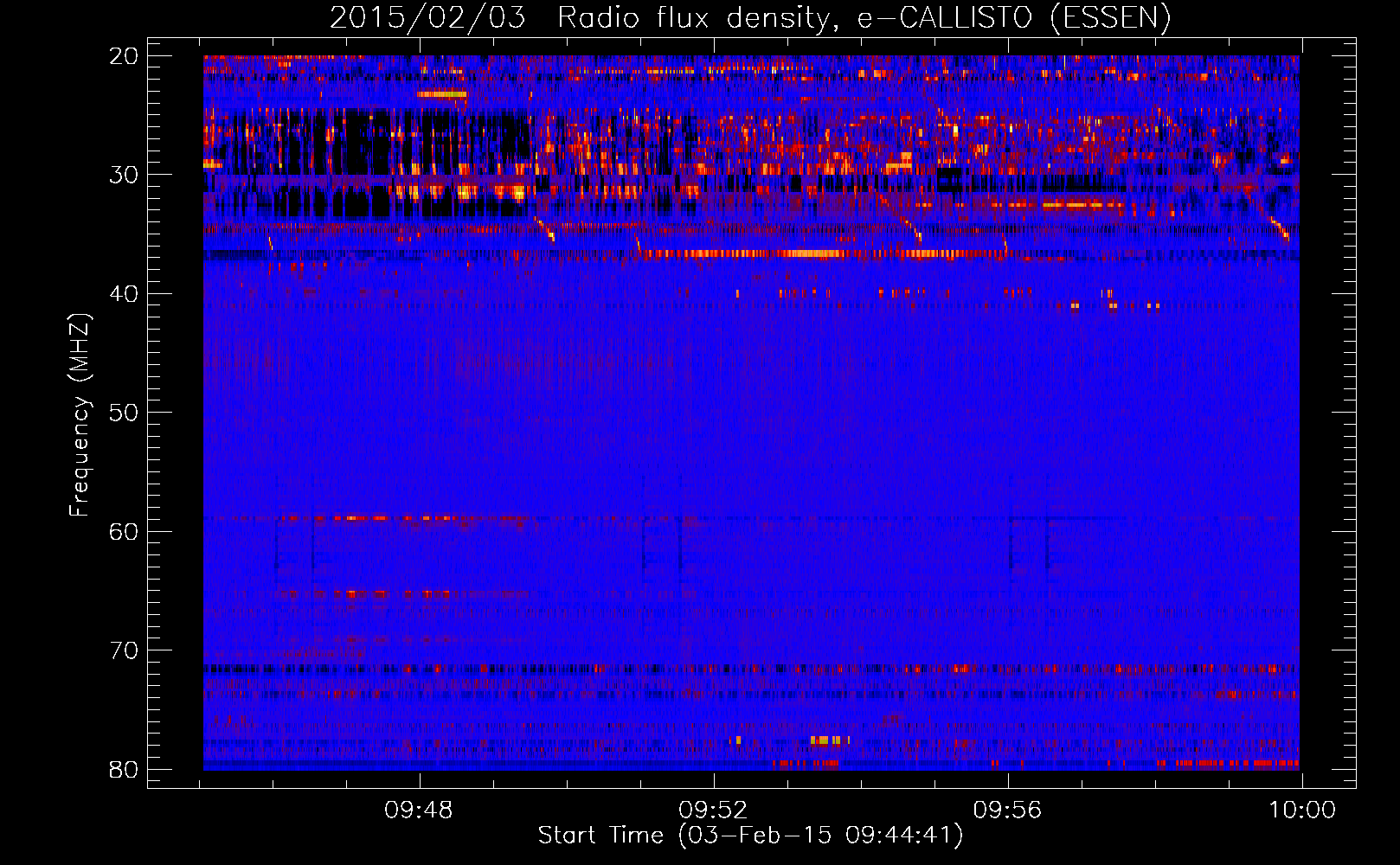Viewport: 1400px width, 865px height.
Task: Click the 80 MHz frequency tick label
Action: pos(124,769)
